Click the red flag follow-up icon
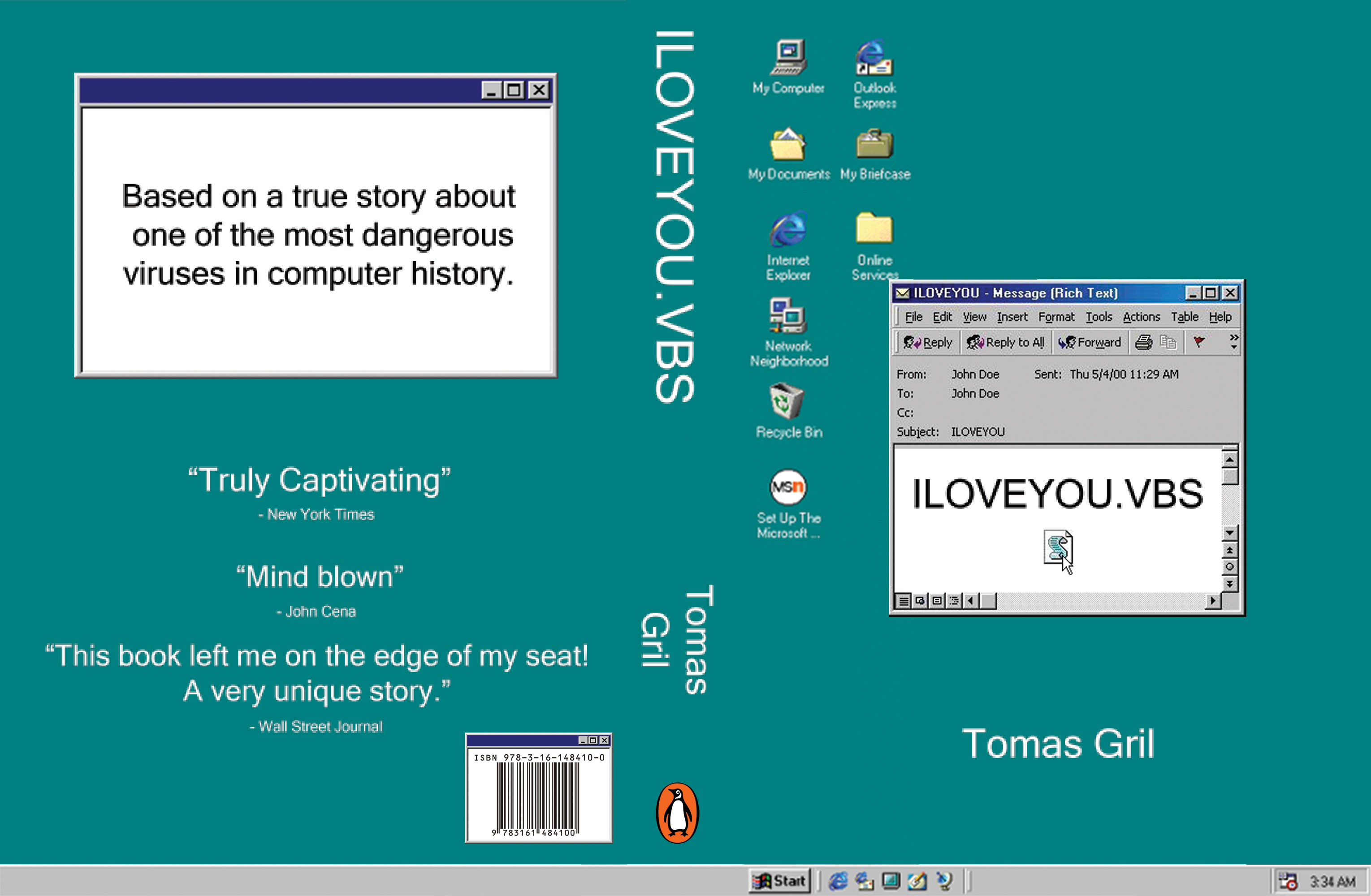The width and height of the screenshot is (1371, 896). coord(1199,342)
